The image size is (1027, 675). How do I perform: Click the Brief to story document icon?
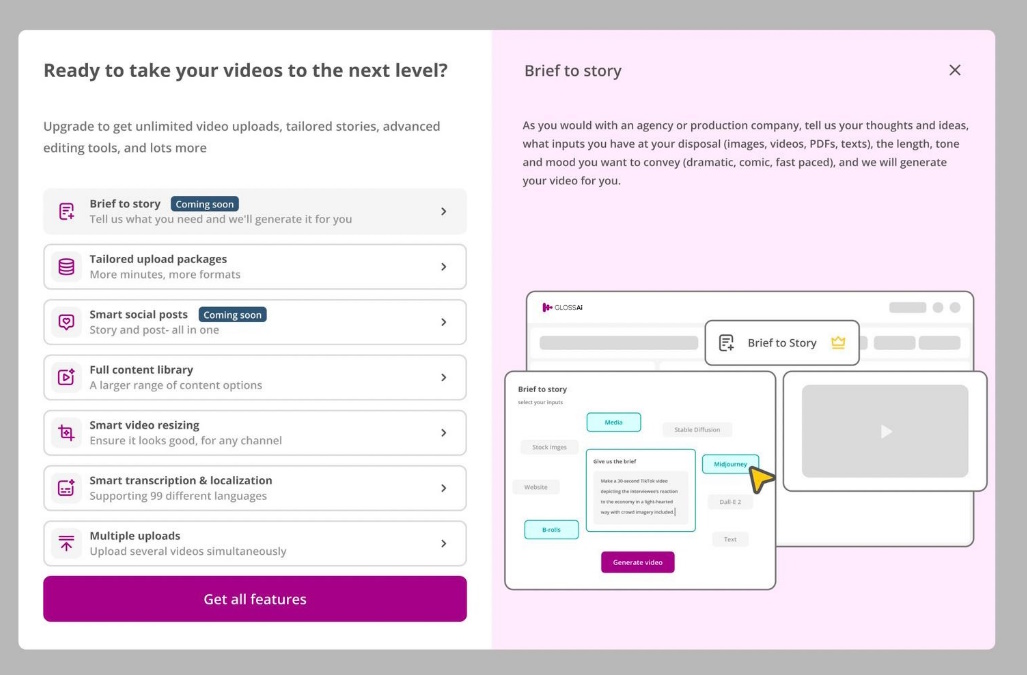66,211
